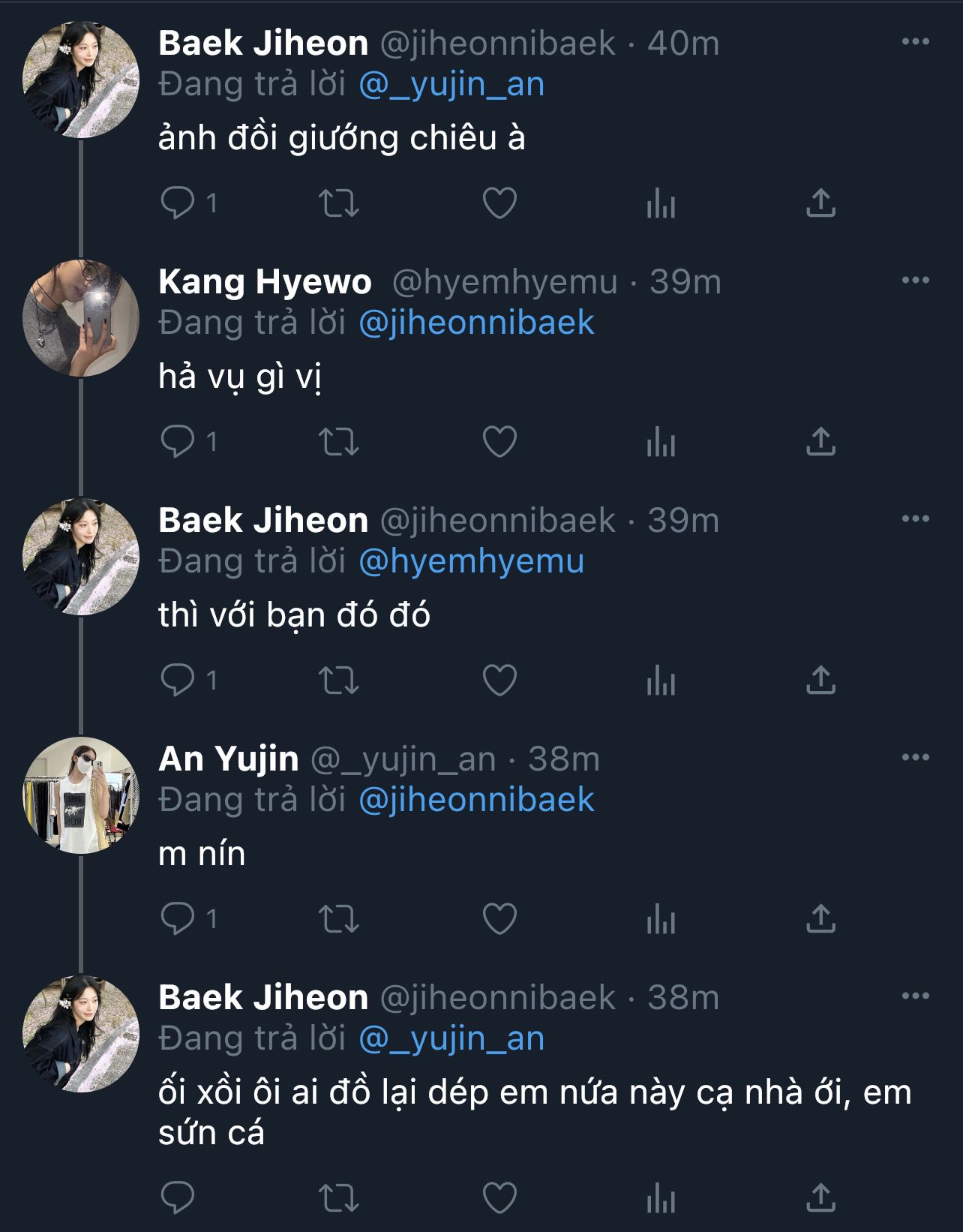Viewport: 963px width, 1232px height.
Task: Open Kang Hyewo's mirror selfie avatar
Action: (81, 318)
